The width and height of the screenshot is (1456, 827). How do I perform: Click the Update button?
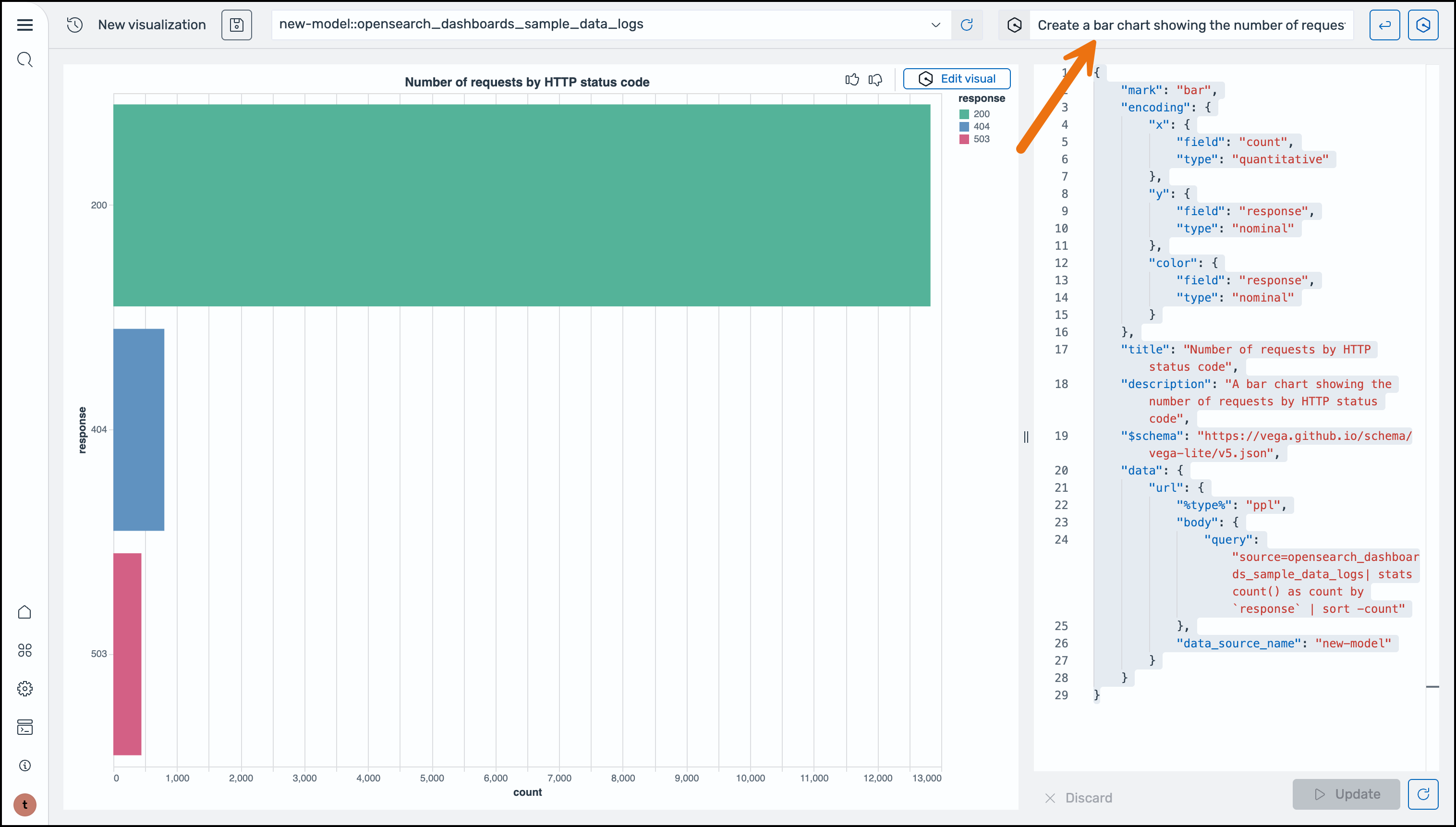pyautogui.click(x=1347, y=794)
